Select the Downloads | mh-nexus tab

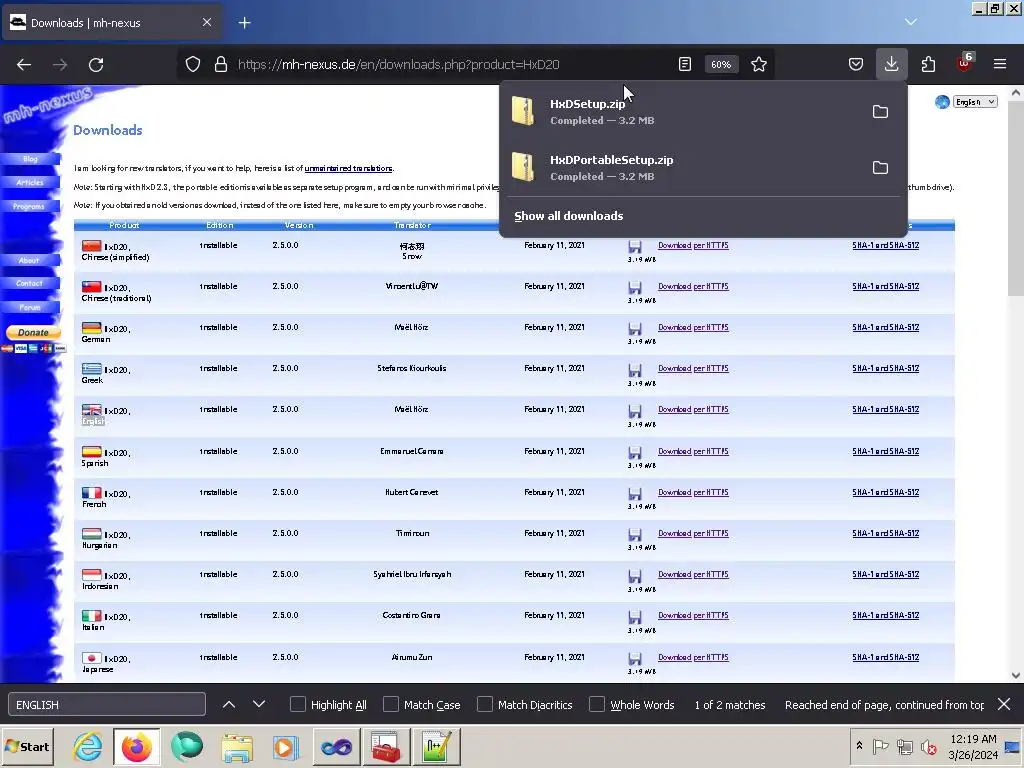(x=111, y=23)
